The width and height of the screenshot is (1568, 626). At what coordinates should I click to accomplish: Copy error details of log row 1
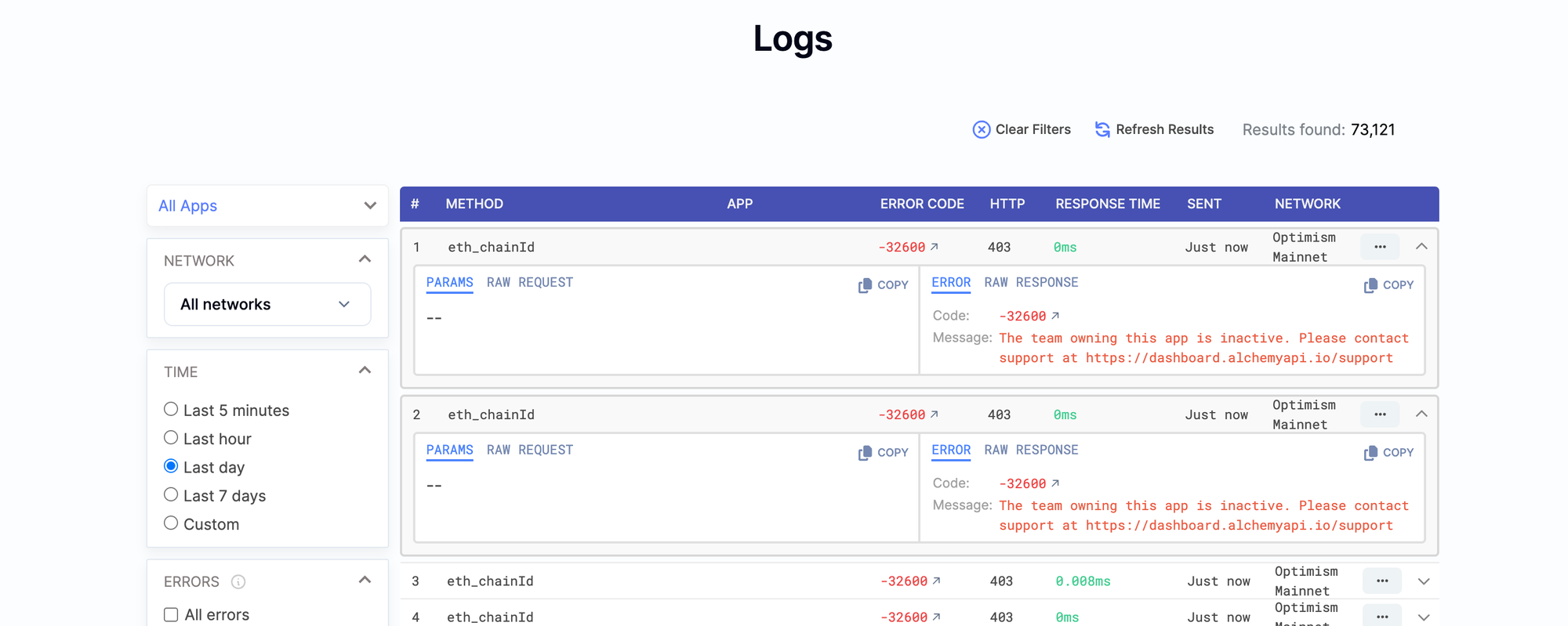click(x=1388, y=285)
